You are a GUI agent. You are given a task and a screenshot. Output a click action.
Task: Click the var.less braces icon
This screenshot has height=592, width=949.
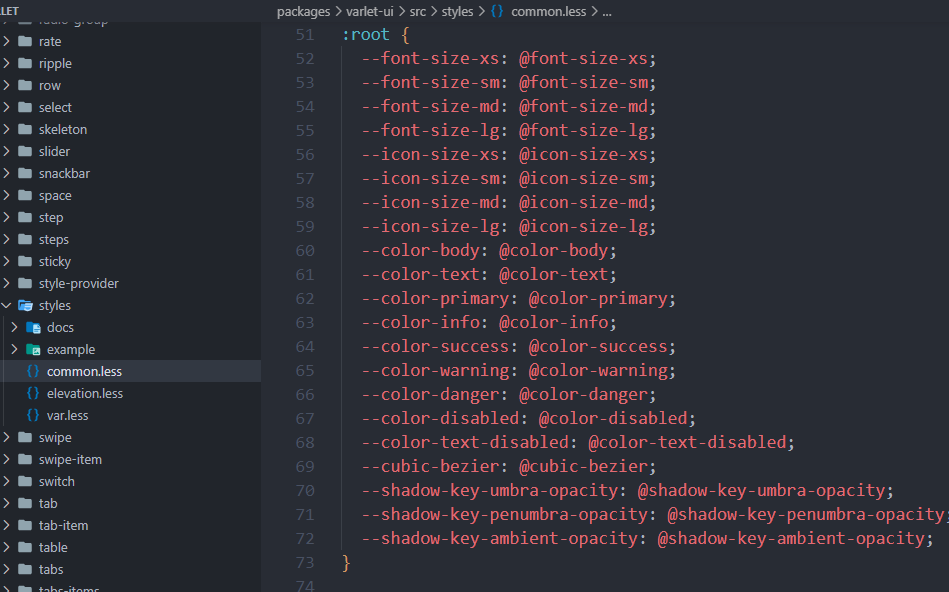click(33, 415)
